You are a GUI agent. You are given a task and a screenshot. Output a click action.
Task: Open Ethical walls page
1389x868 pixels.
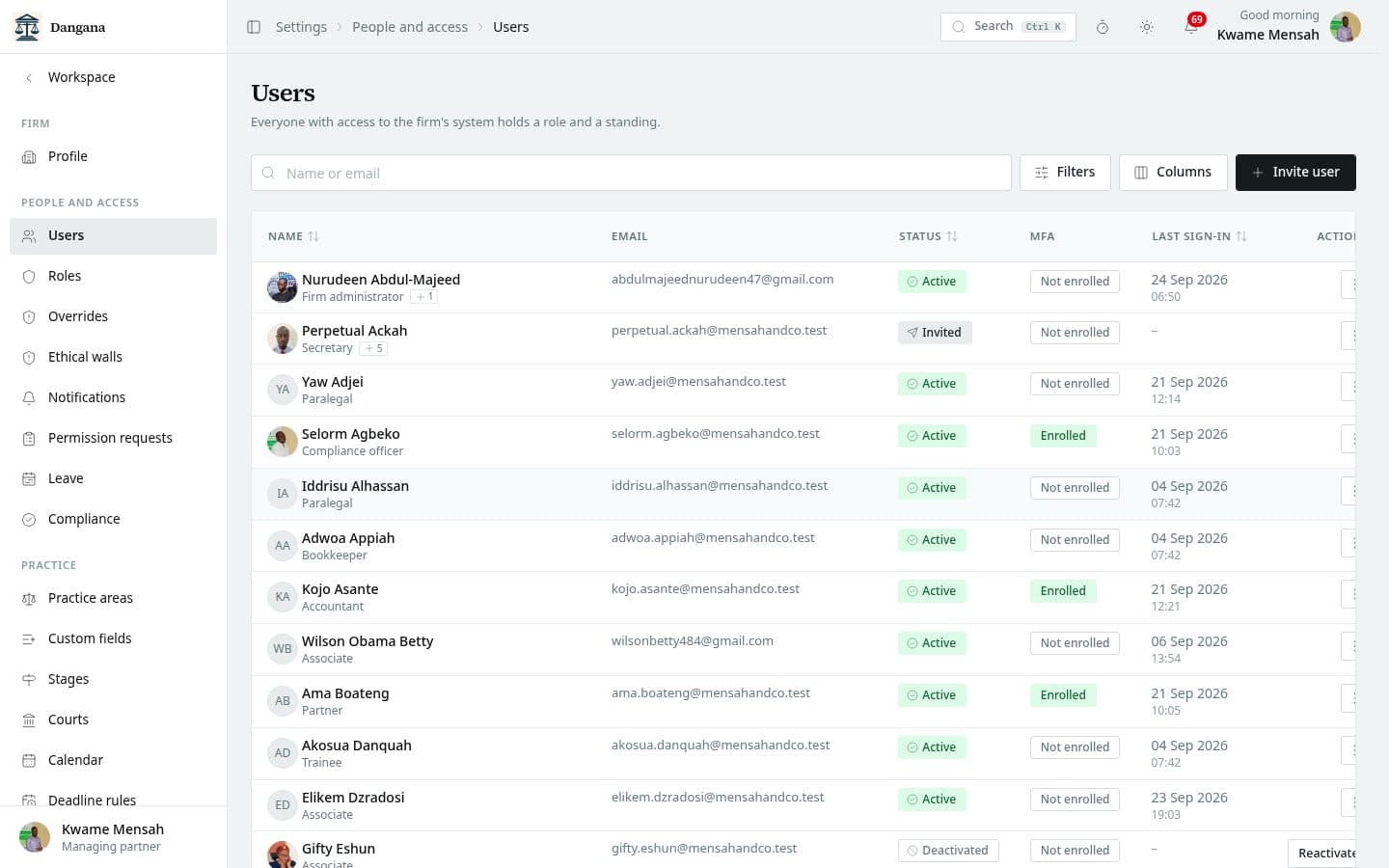113,357
